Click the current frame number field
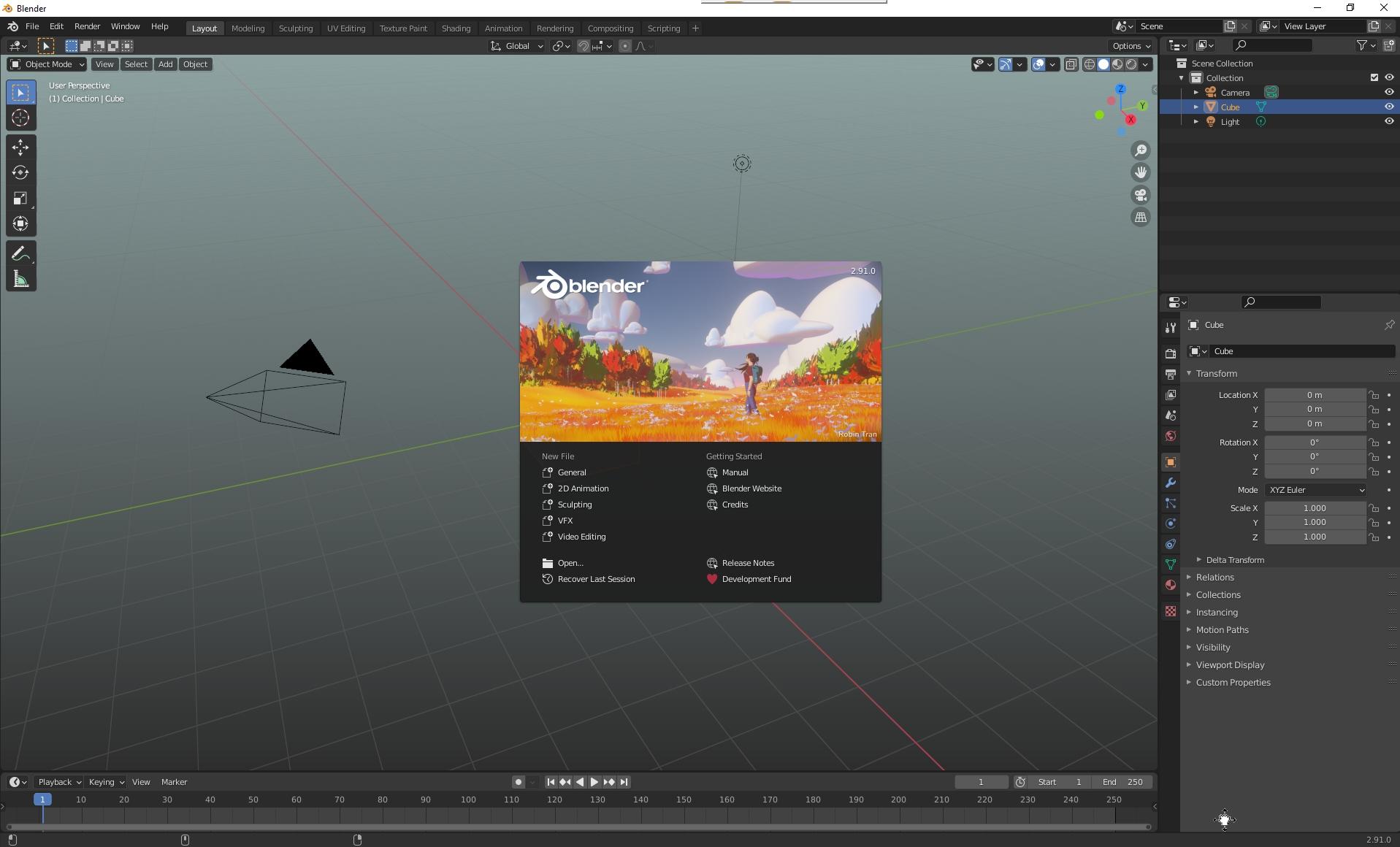Screen dimensions: 1400x847 (981, 782)
